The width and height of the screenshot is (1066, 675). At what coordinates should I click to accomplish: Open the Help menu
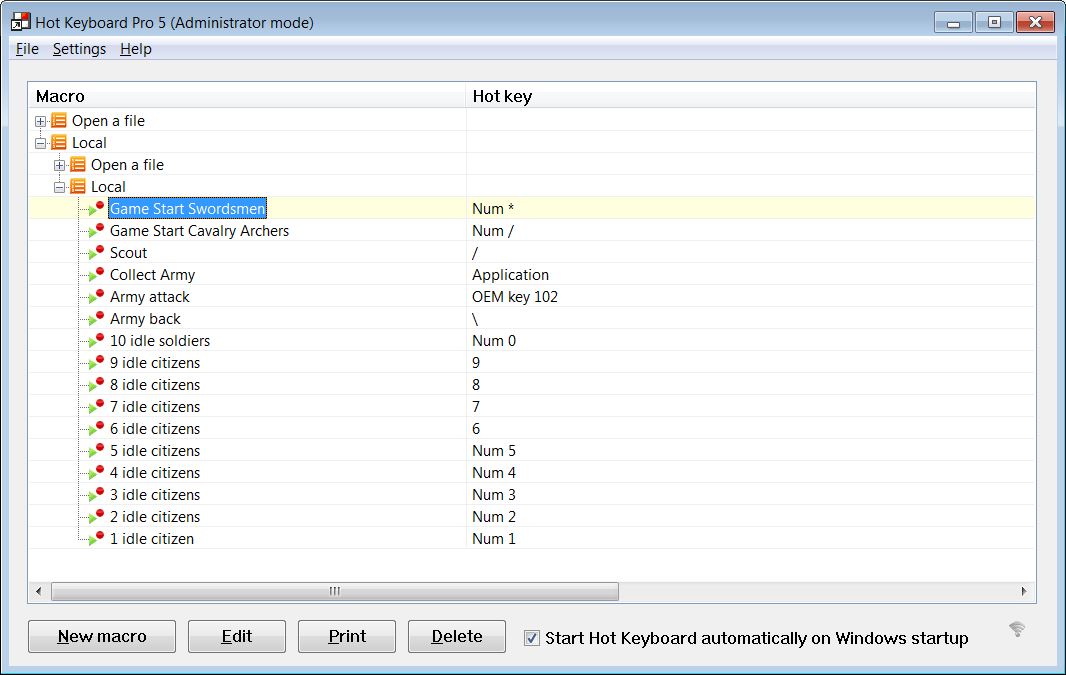pos(136,49)
